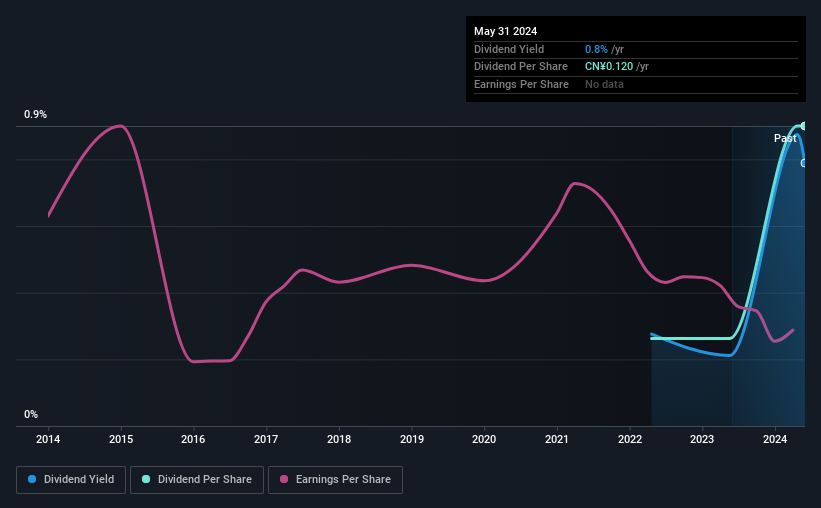Click the teal Dividend Per Share legend dot

pos(146,479)
